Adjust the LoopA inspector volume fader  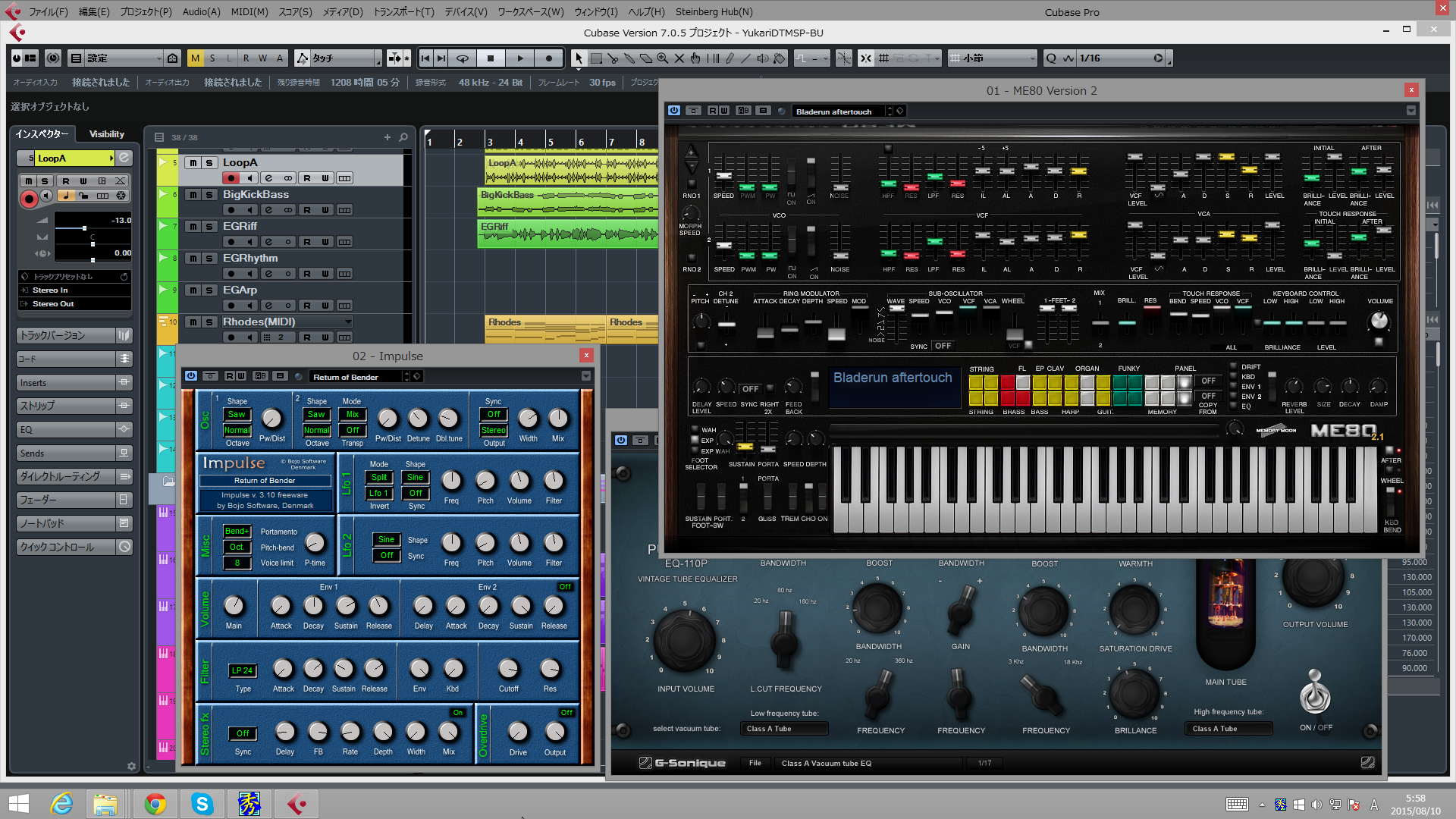pyautogui.click(x=84, y=227)
